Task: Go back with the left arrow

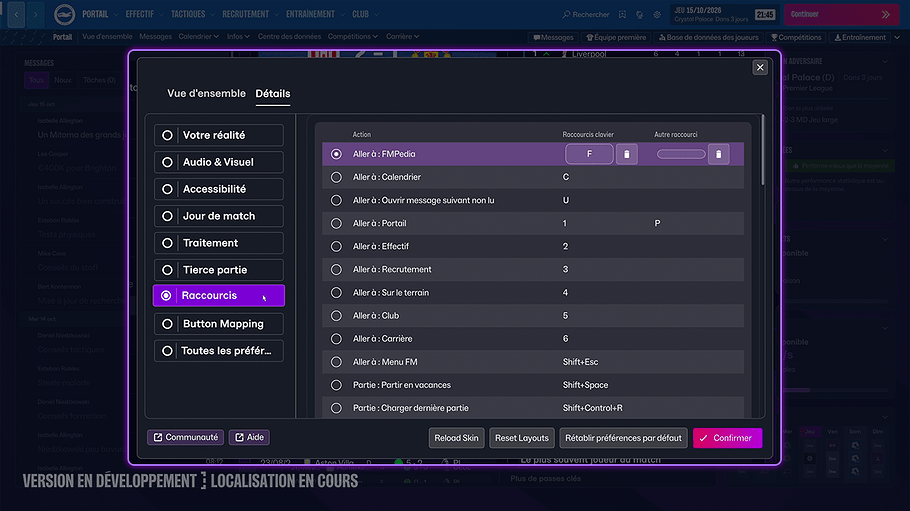Action: [16, 15]
